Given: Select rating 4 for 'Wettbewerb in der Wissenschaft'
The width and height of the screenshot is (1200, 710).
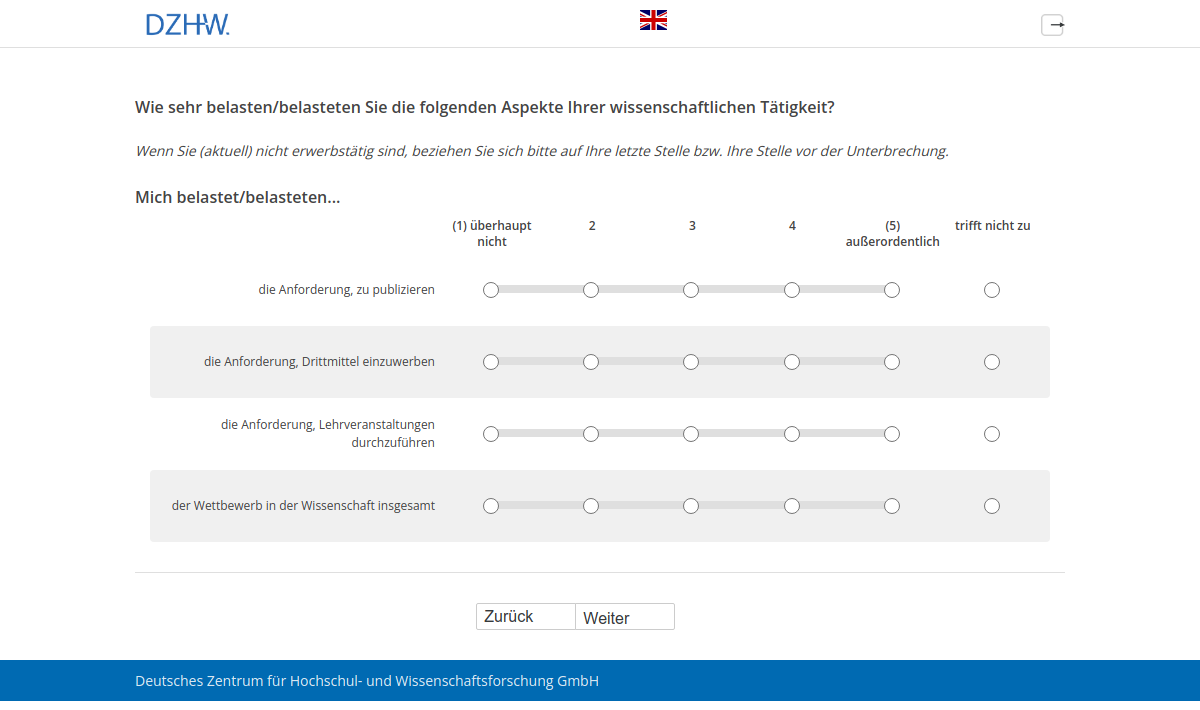Looking at the screenshot, I should point(791,505).
